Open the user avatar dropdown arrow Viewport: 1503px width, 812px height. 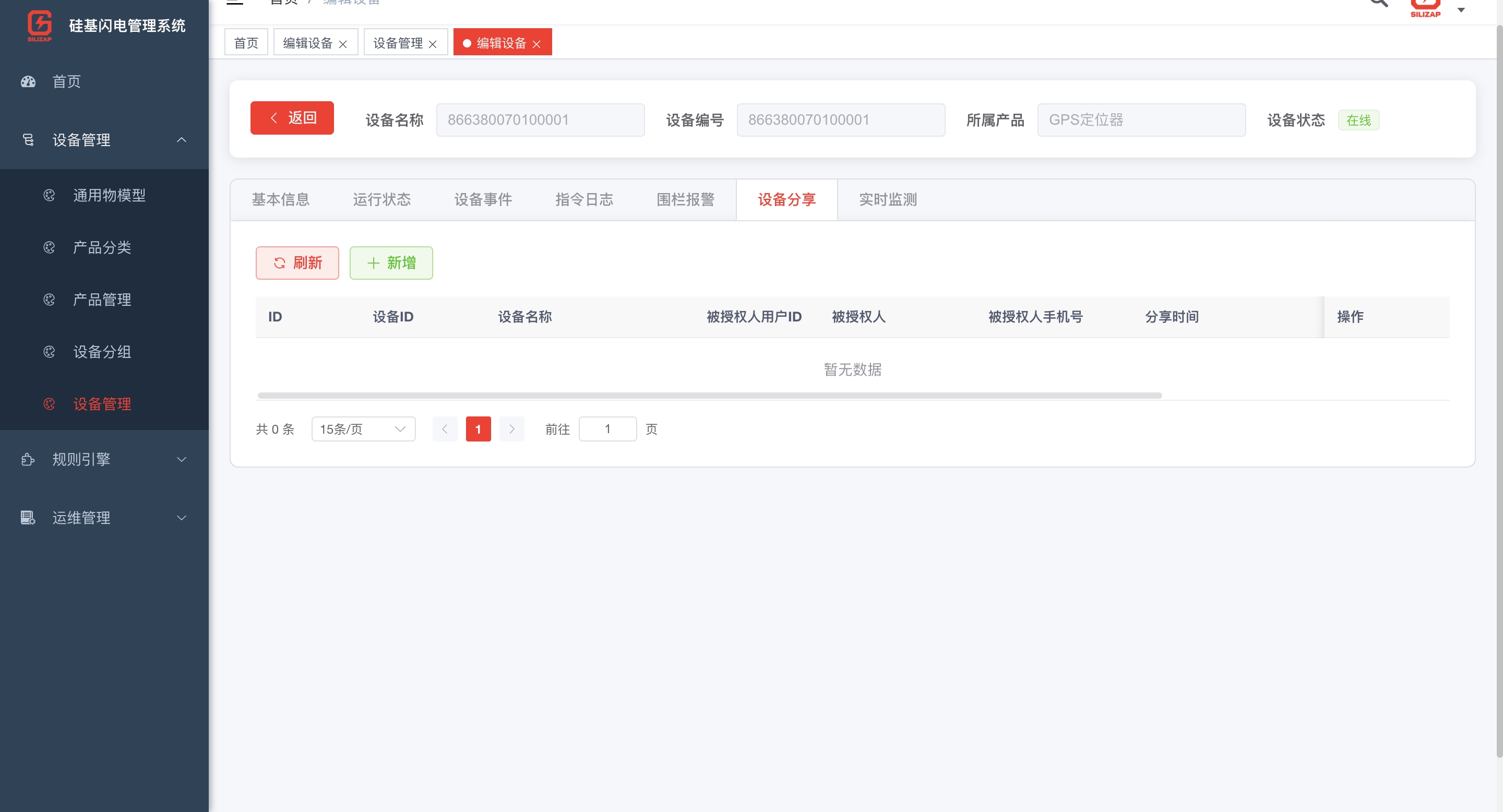pos(1462,10)
